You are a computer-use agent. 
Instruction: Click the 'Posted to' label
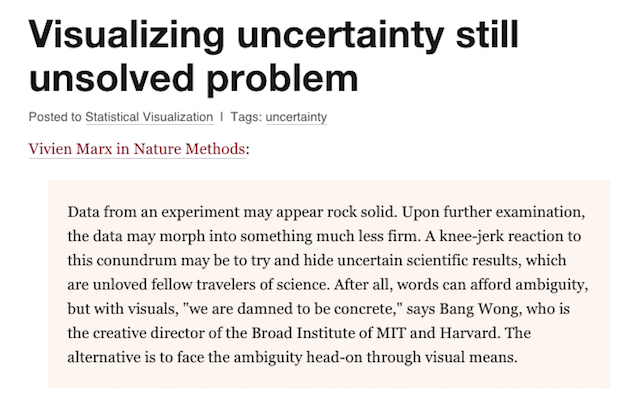(55, 117)
